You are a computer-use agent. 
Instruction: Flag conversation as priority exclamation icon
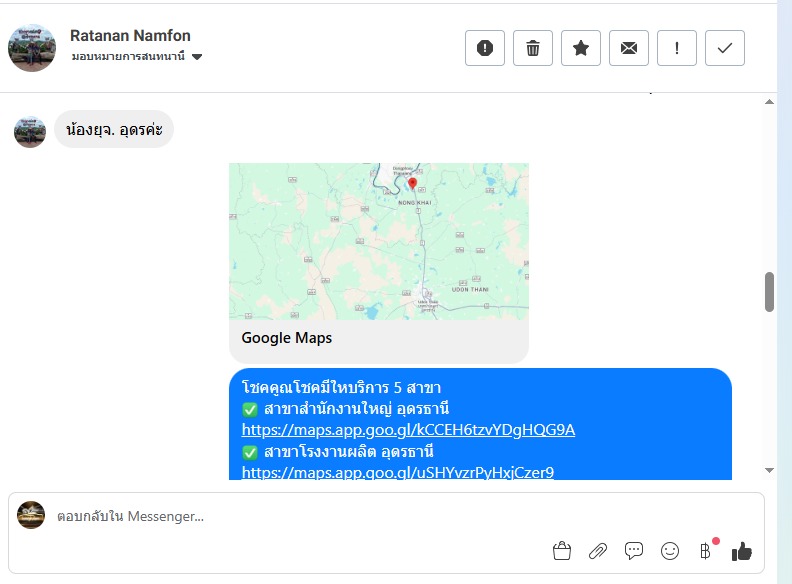coord(676,48)
